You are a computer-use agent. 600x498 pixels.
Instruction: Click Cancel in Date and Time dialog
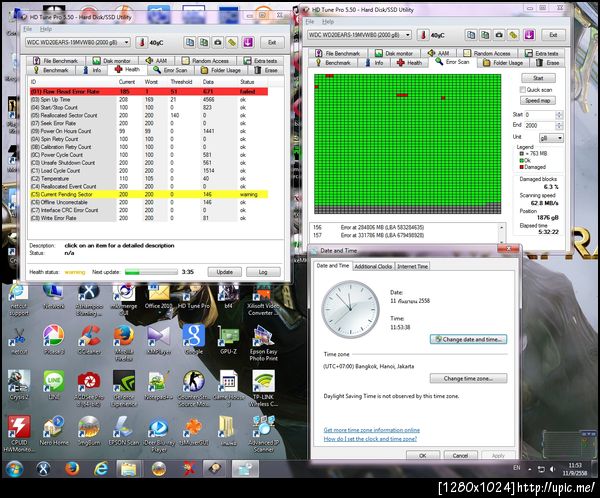pos(460,456)
